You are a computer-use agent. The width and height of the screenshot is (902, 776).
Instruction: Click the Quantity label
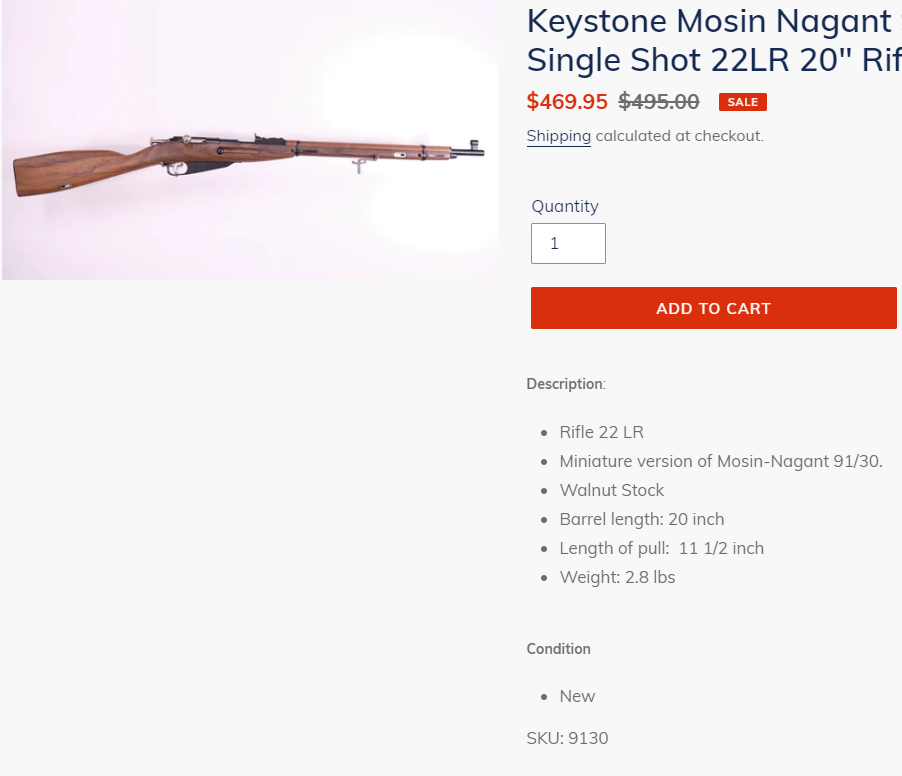point(565,206)
